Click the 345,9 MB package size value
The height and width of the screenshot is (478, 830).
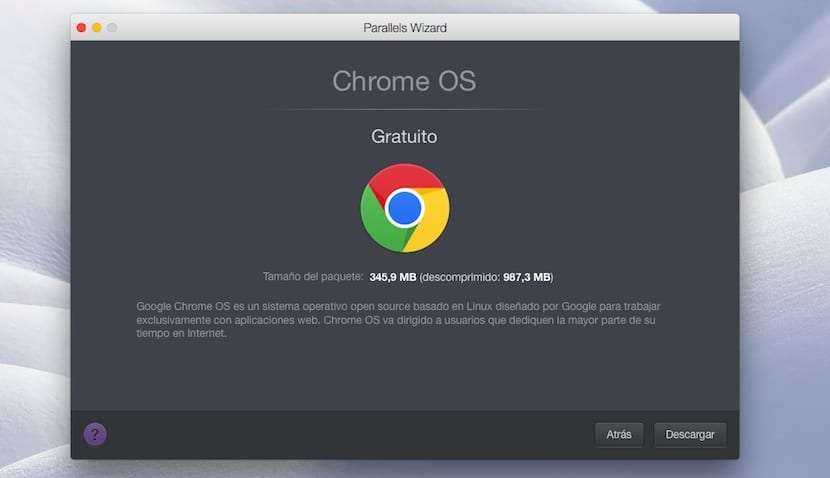click(x=392, y=276)
